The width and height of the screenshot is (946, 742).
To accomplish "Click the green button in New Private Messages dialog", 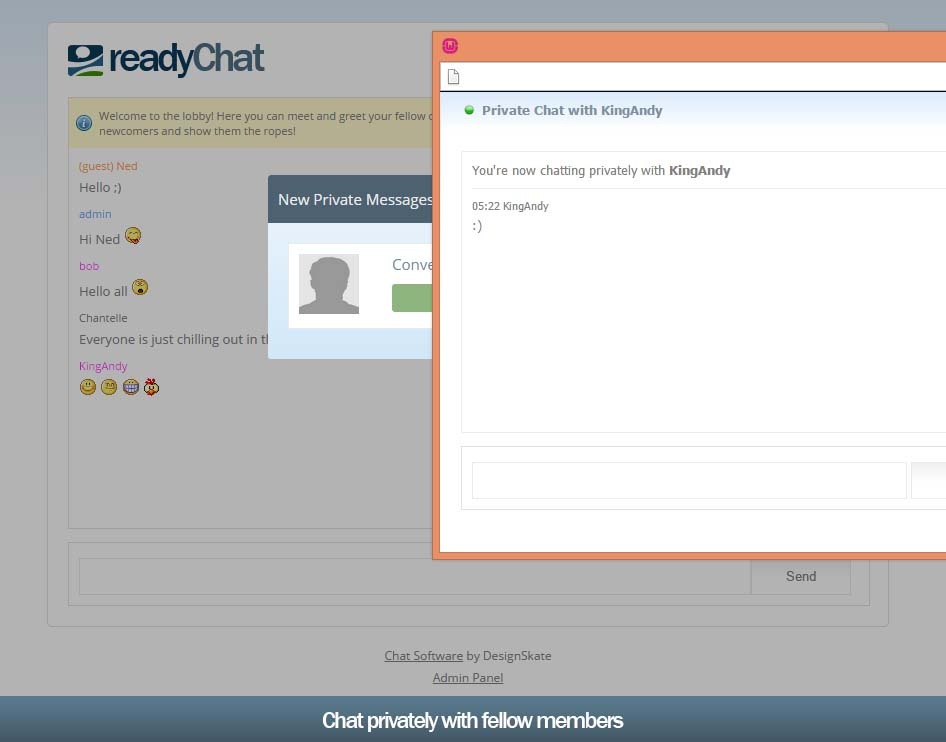I will (x=412, y=298).
